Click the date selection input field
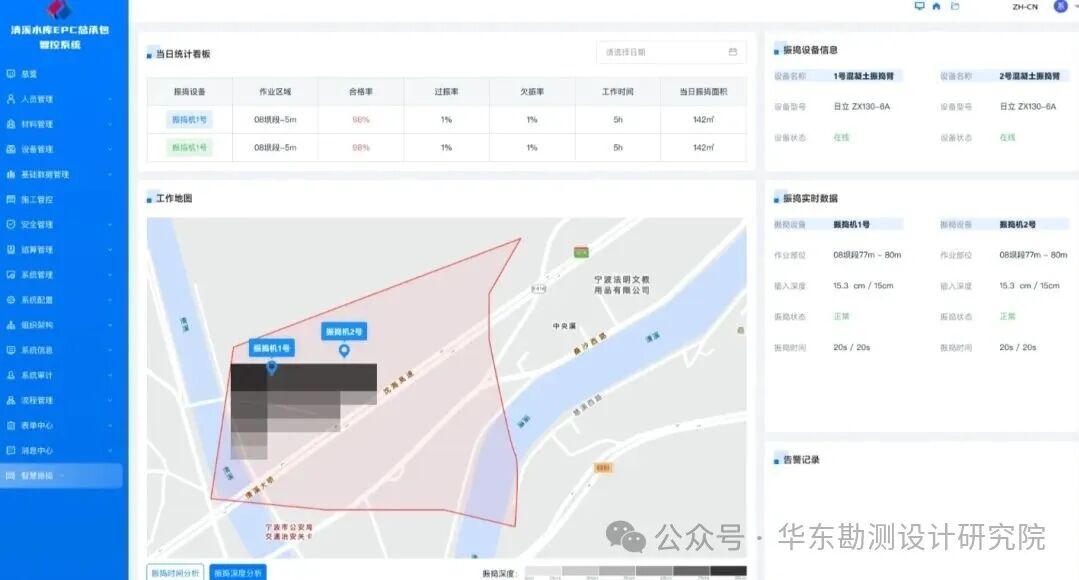This screenshot has height=580, width=1079. point(671,52)
